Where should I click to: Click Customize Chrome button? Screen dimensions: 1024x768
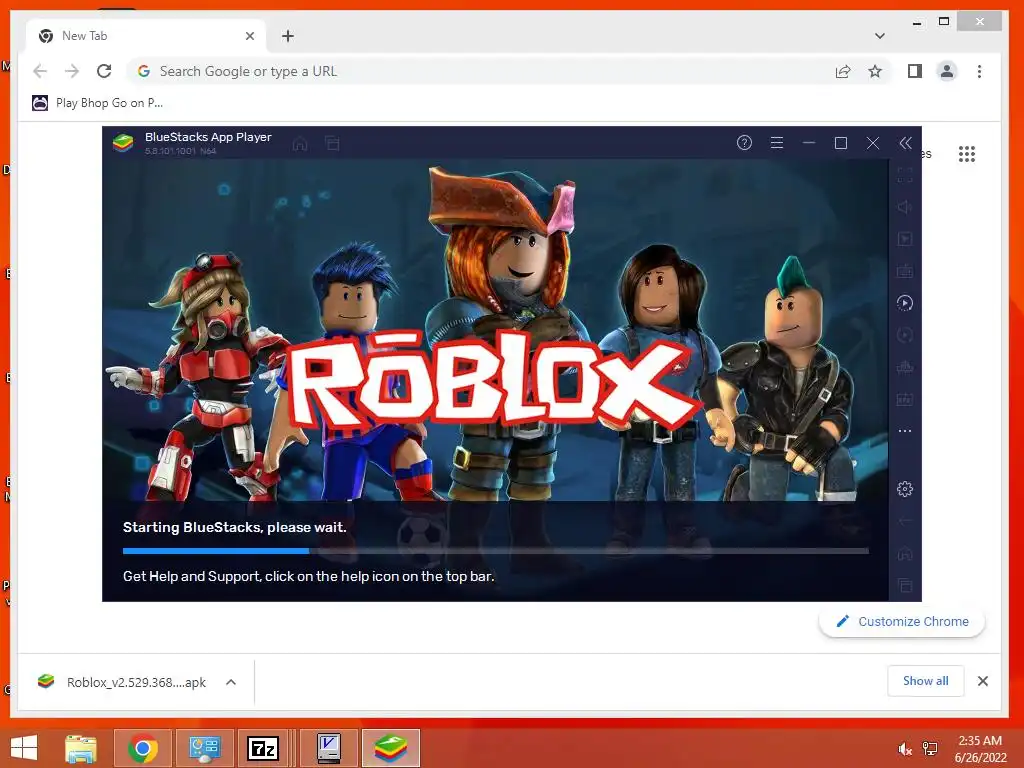[902, 622]
